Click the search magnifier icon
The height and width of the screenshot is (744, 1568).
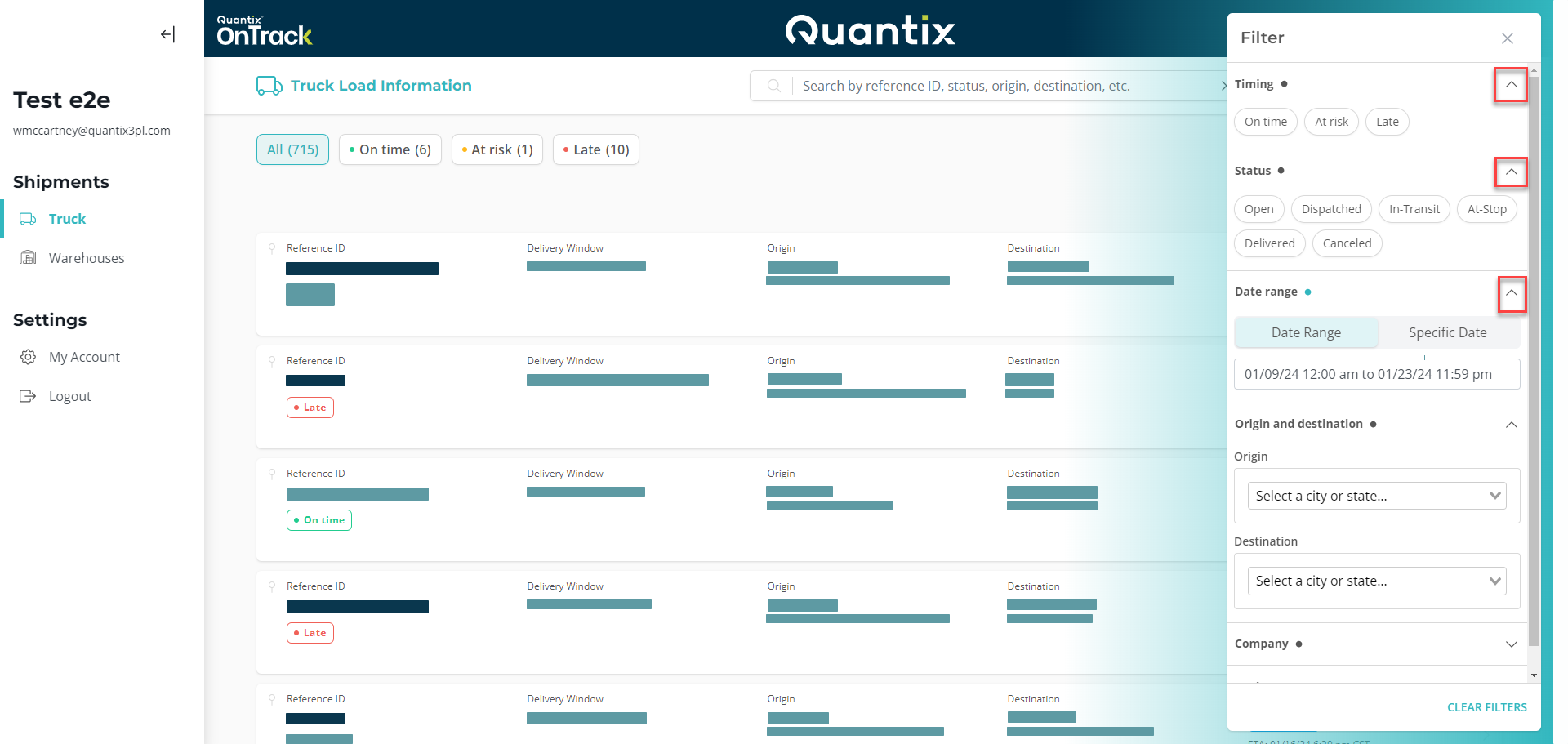pyautogui.click(x=773, y=85)
